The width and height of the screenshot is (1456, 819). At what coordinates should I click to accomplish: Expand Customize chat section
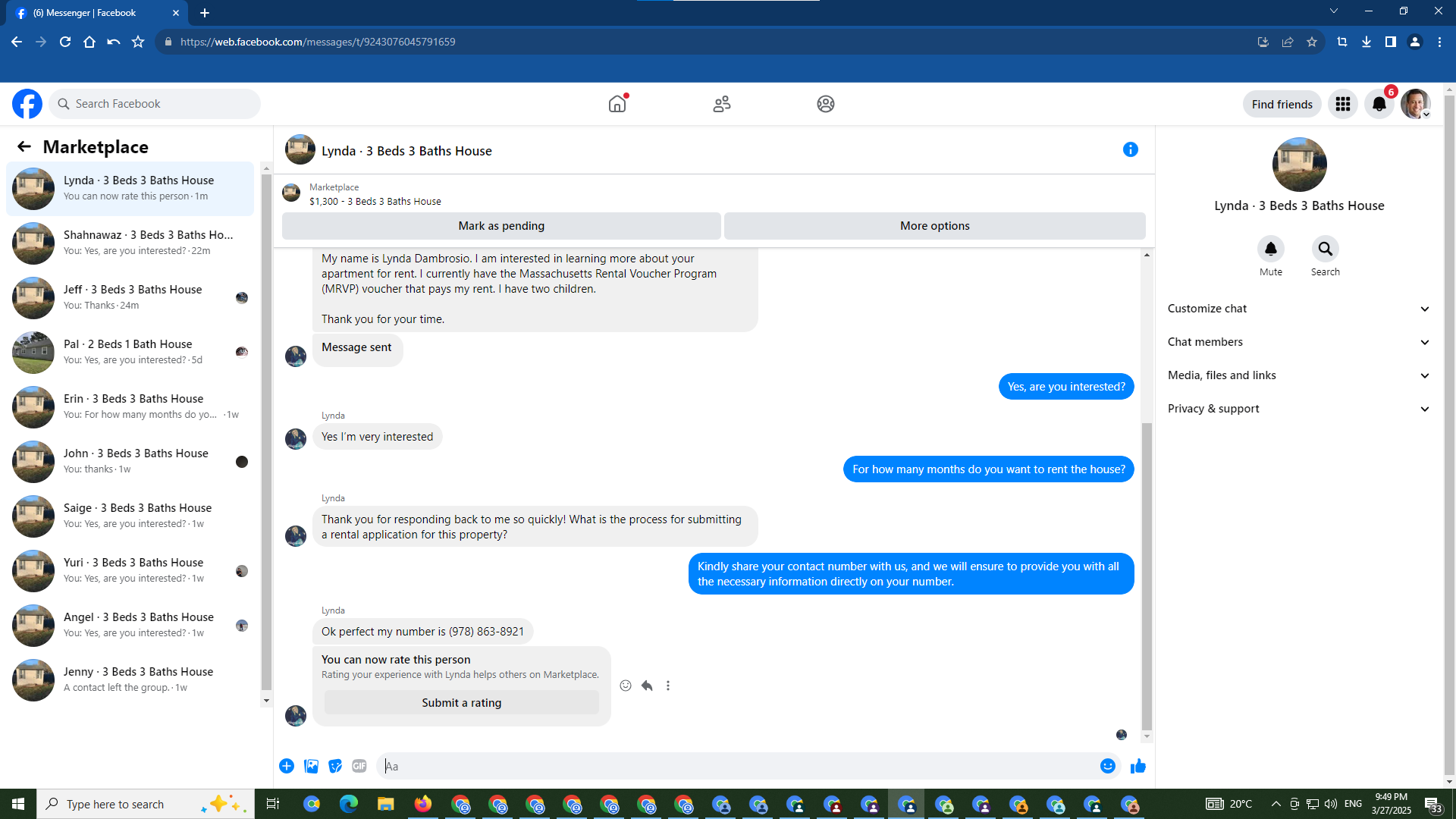[x=1298, y=309]
